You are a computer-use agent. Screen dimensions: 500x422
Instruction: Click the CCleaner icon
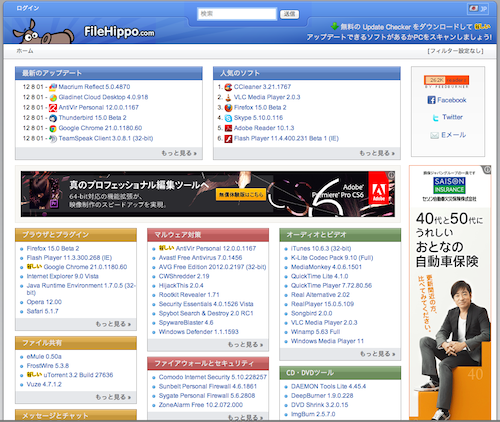coord(228,87)
